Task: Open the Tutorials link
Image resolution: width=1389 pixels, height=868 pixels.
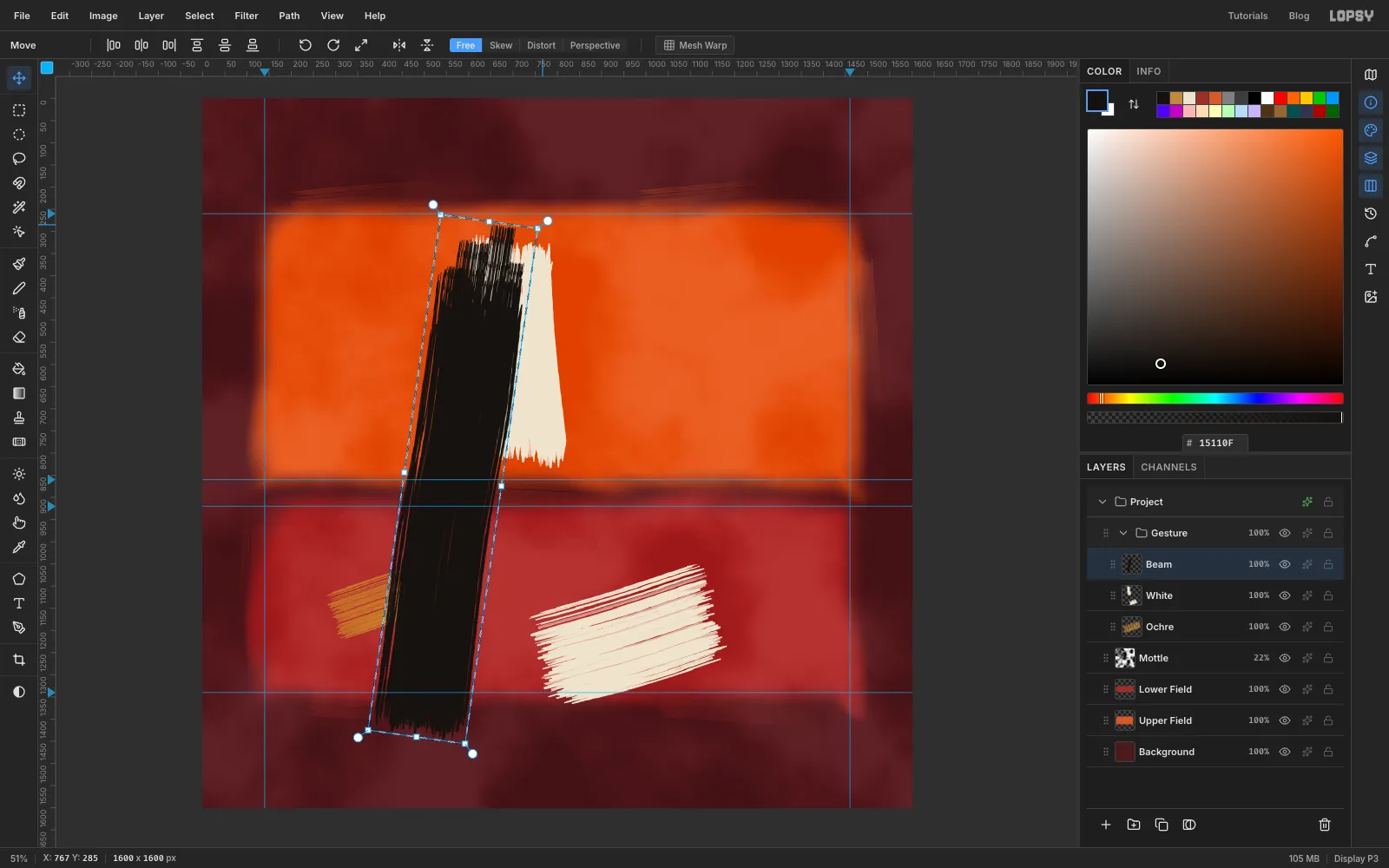Action: coord(1247,16)
